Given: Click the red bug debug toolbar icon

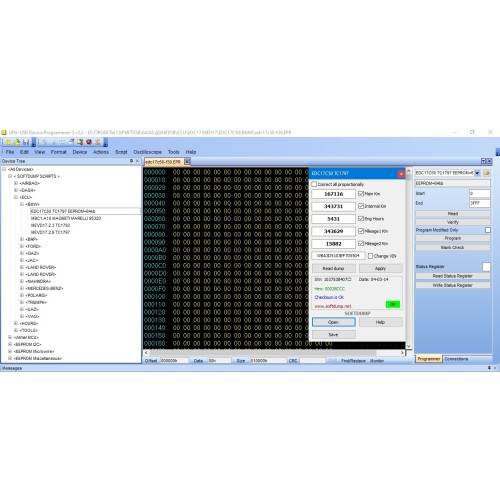Looking at the screenshot, I should 89,142.
